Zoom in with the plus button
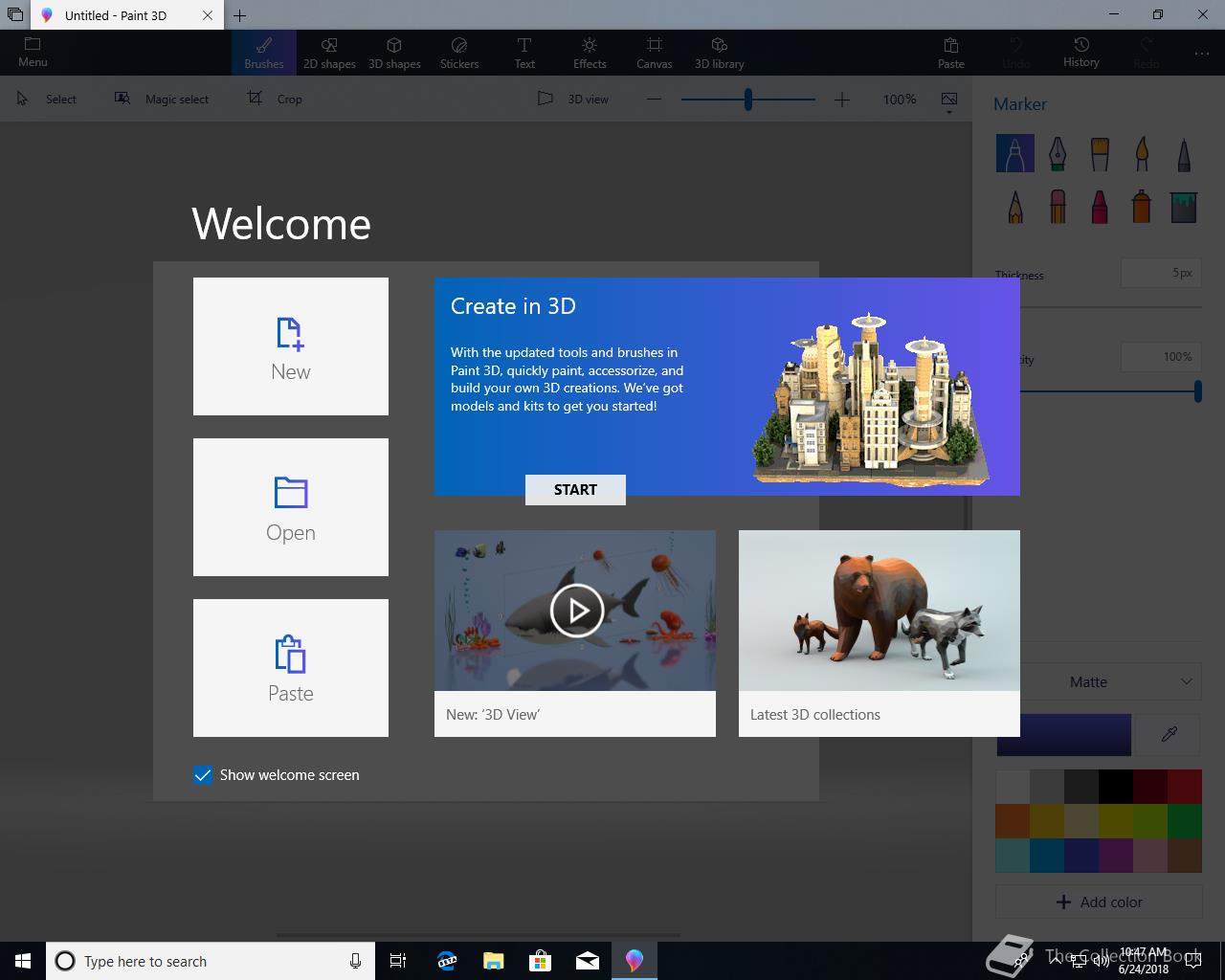The width and height of the screenshot is (1225, 980). [x=842, y=99]
